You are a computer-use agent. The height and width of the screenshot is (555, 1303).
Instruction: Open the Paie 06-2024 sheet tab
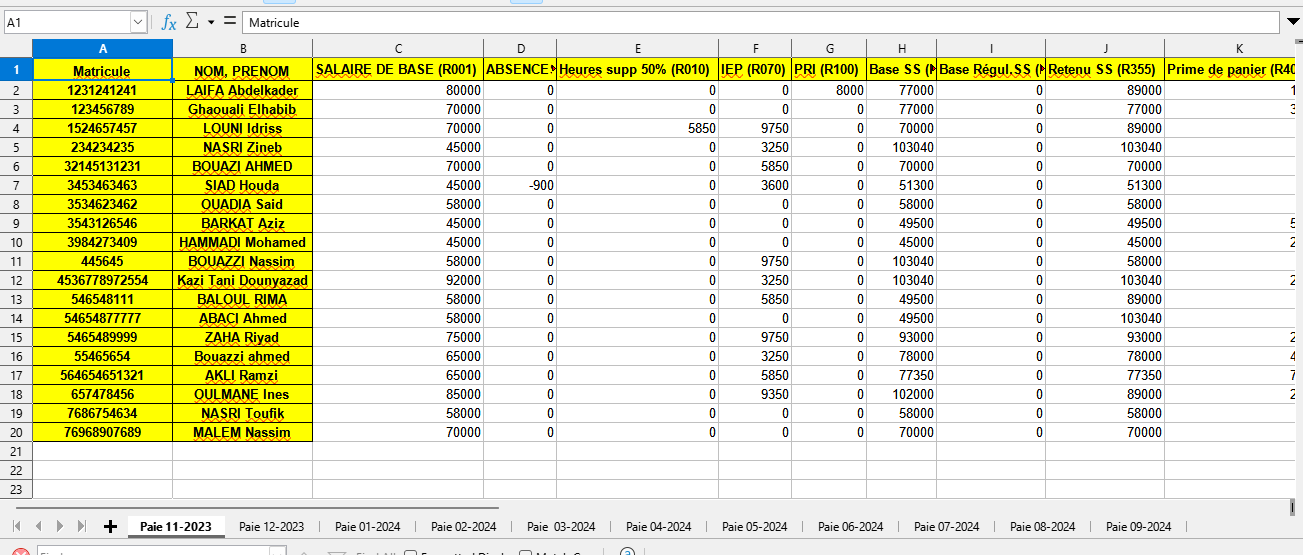(x=850, y=527)
